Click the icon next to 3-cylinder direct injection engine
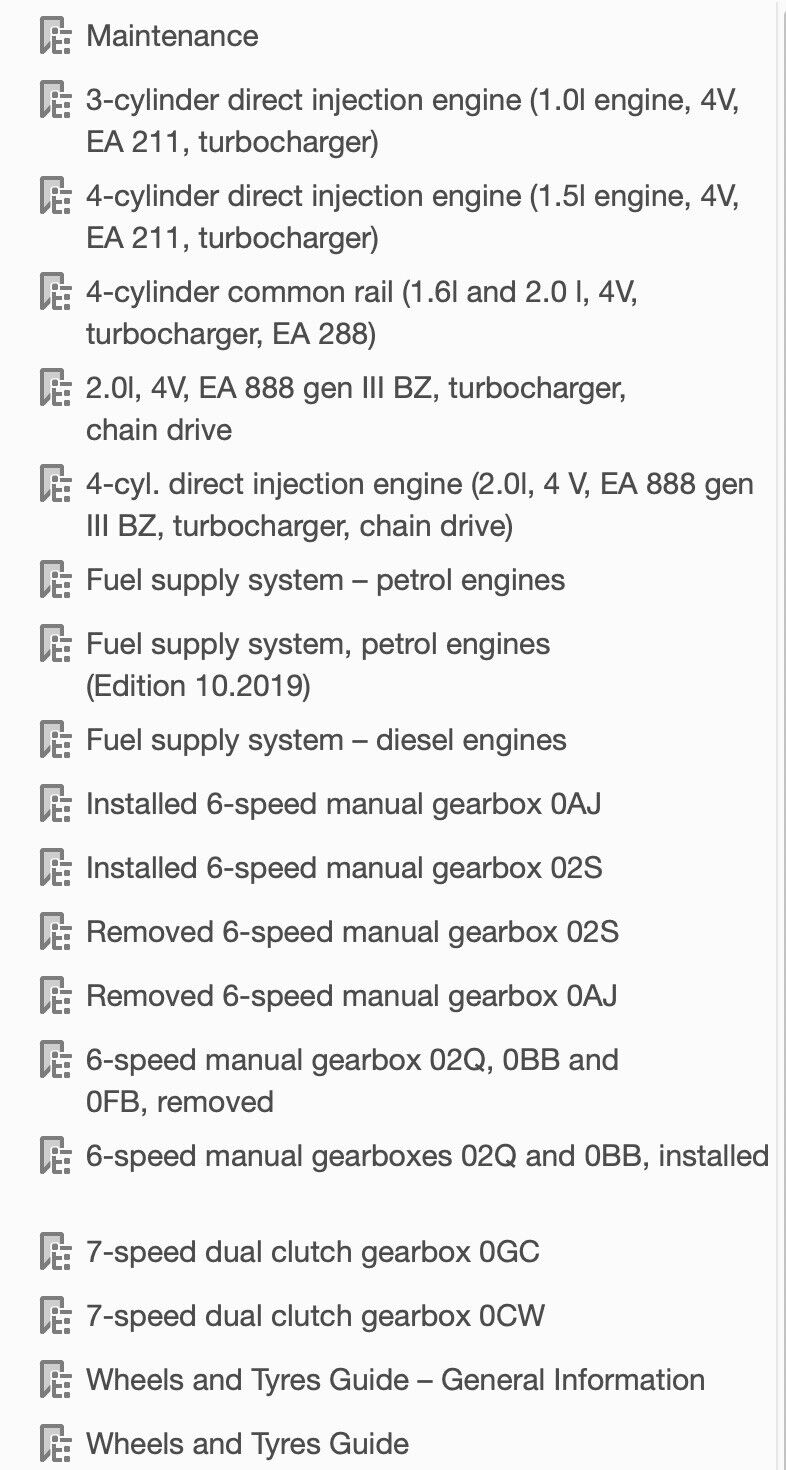 tap(55, 101)
